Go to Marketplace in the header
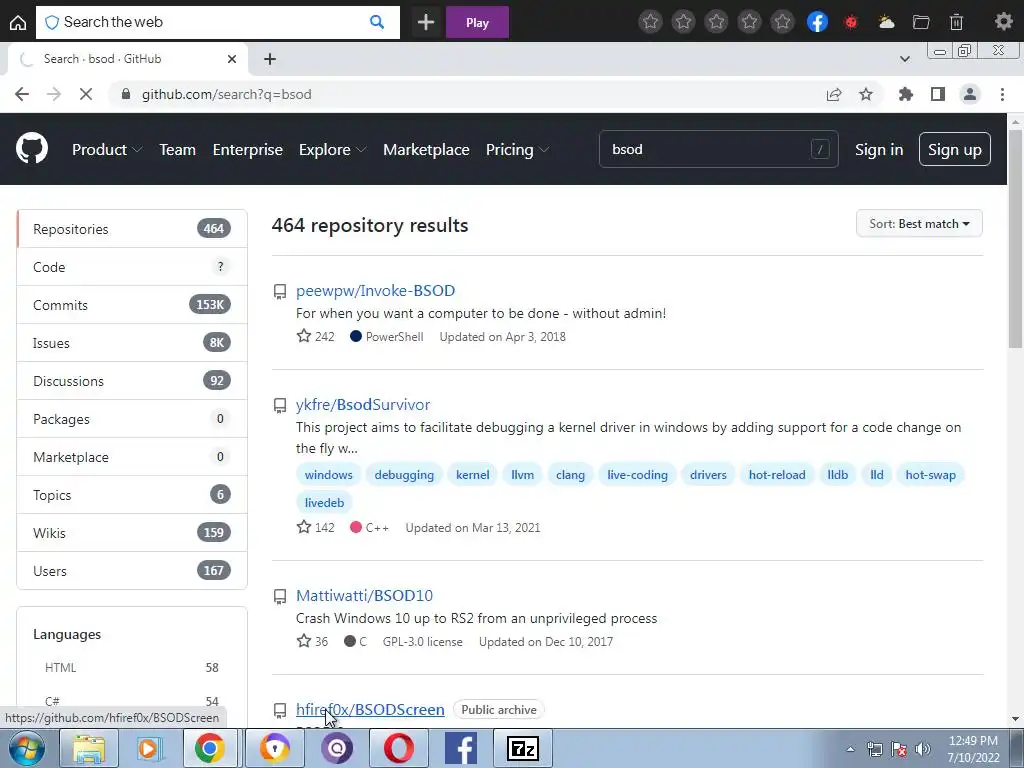 coord(426,150)
